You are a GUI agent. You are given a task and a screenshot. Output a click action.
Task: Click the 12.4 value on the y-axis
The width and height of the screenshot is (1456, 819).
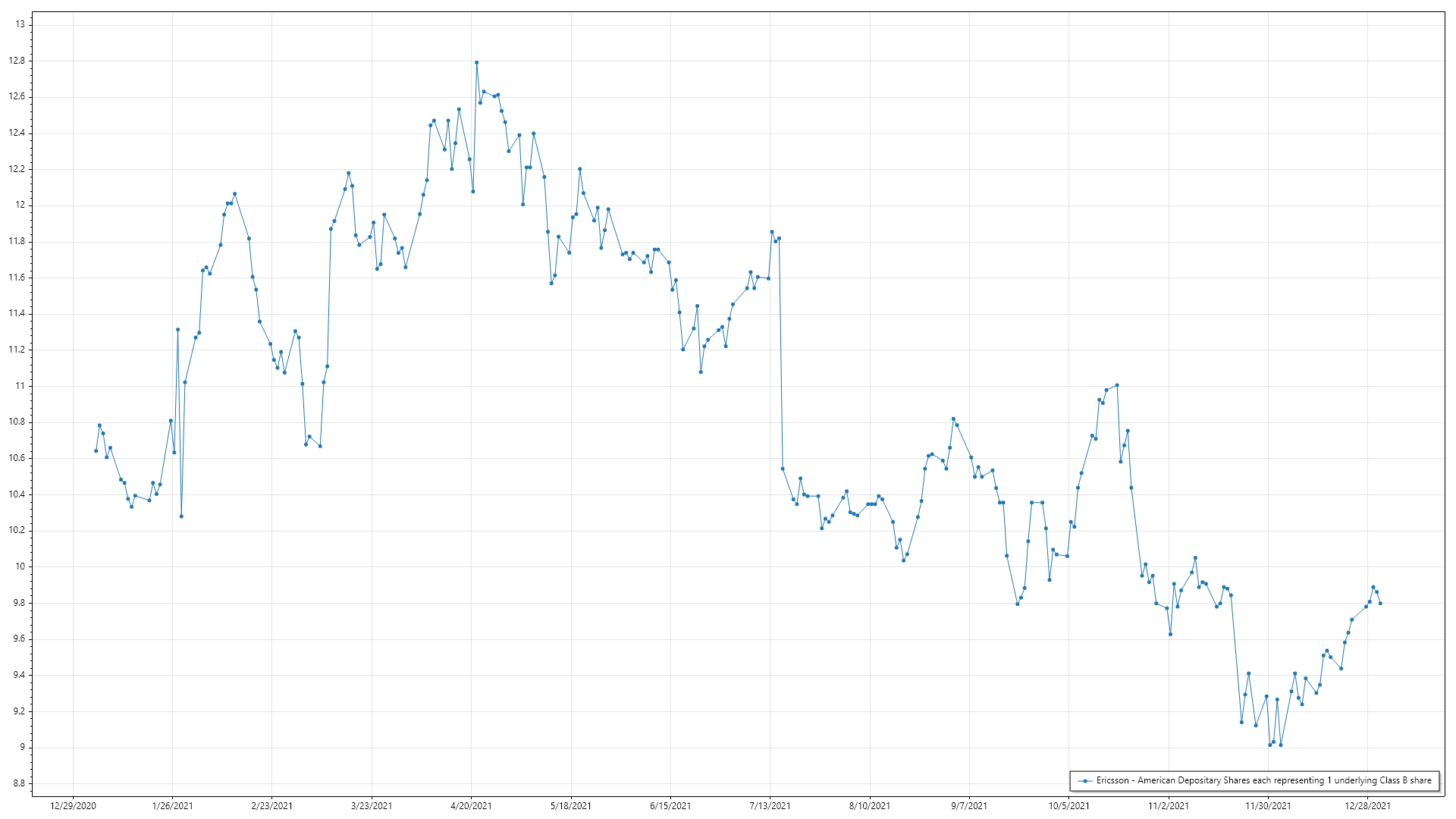coord(17,133)
